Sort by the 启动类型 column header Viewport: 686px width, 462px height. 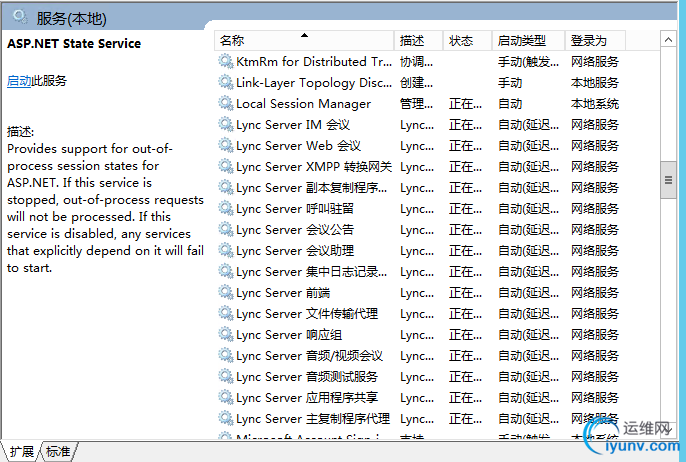[528, 41]
